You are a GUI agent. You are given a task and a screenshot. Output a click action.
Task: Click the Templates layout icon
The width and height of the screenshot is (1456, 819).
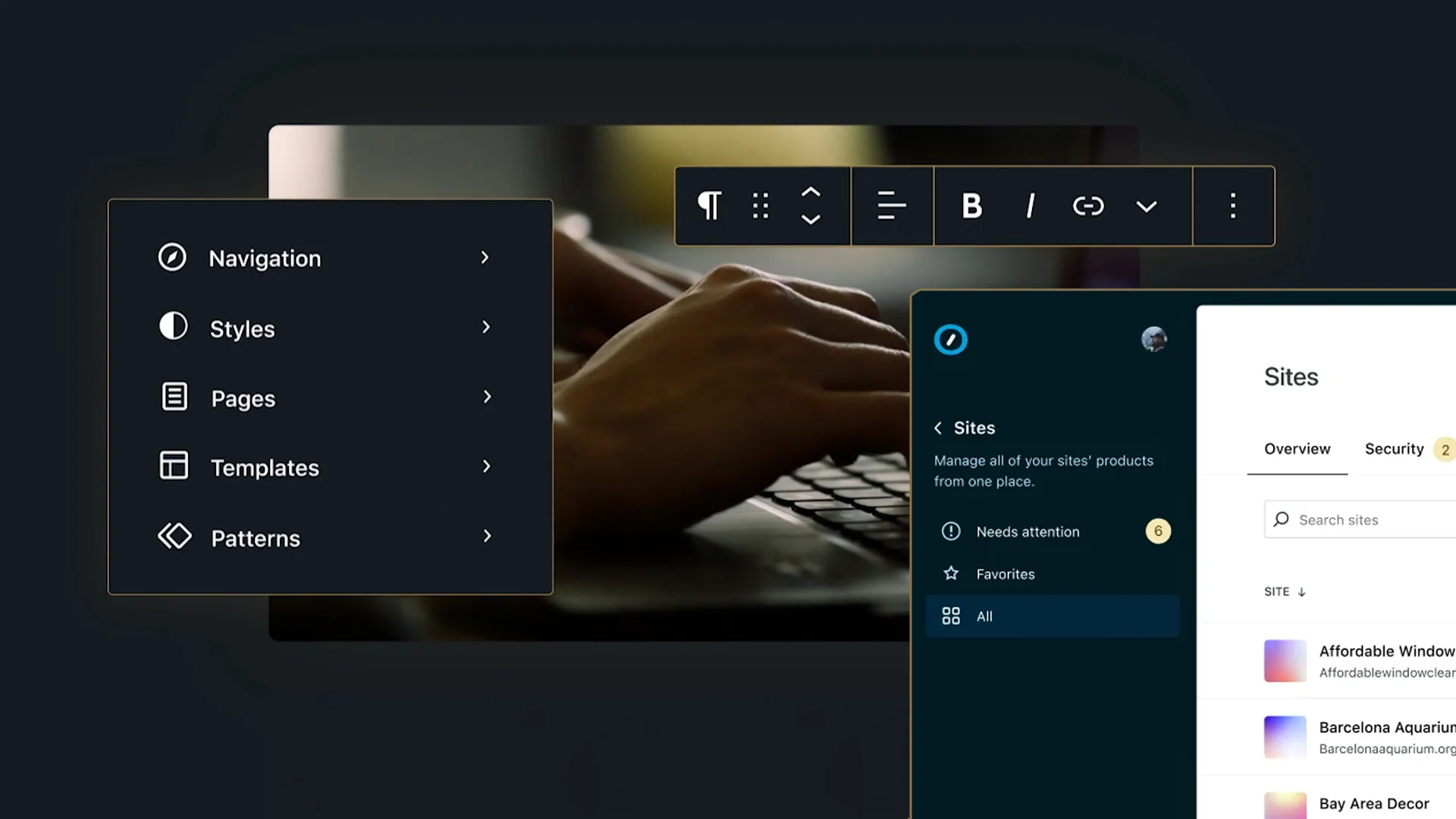point(174,466)
